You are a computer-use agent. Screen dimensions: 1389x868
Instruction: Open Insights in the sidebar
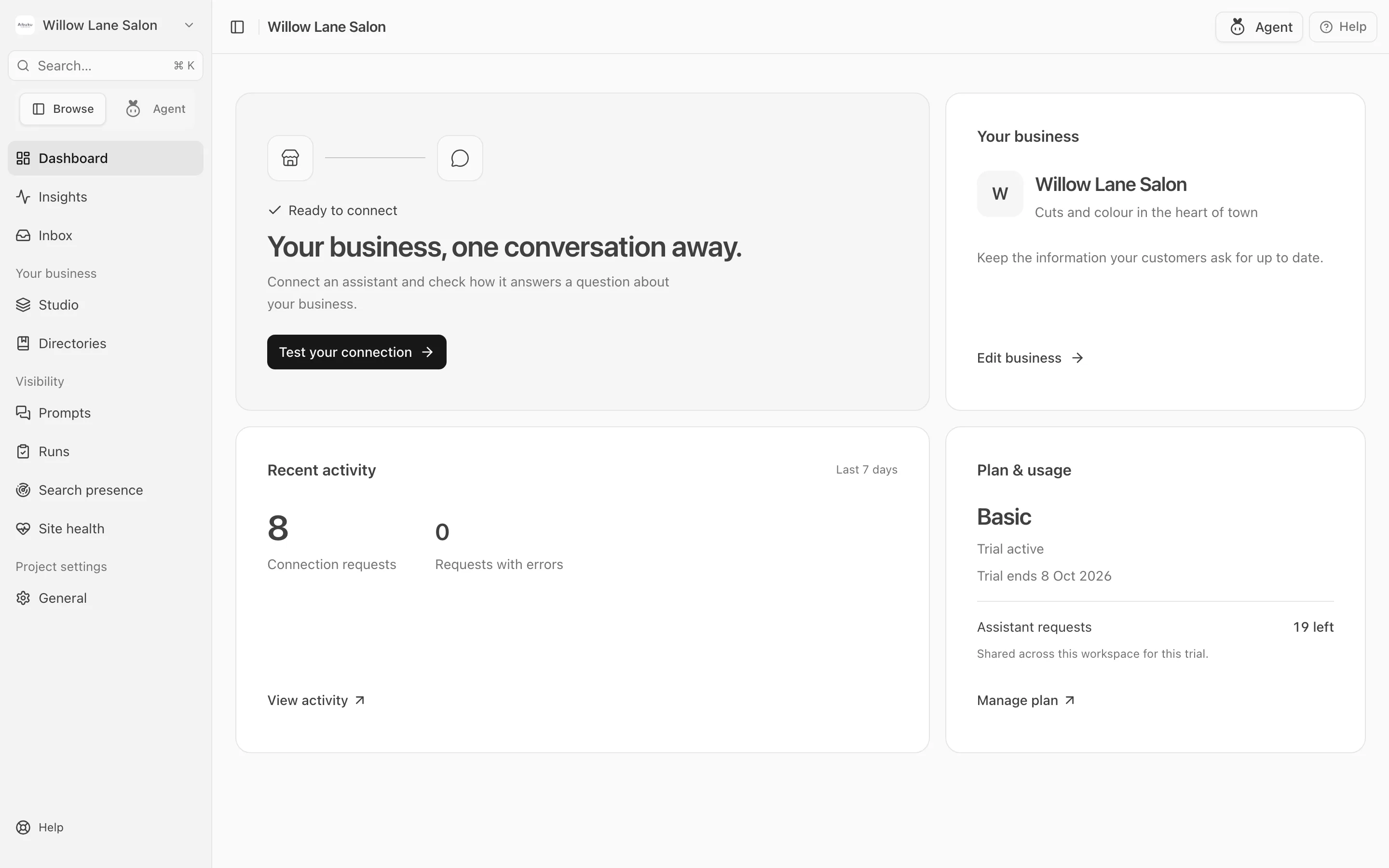click(x=106, y=197)
